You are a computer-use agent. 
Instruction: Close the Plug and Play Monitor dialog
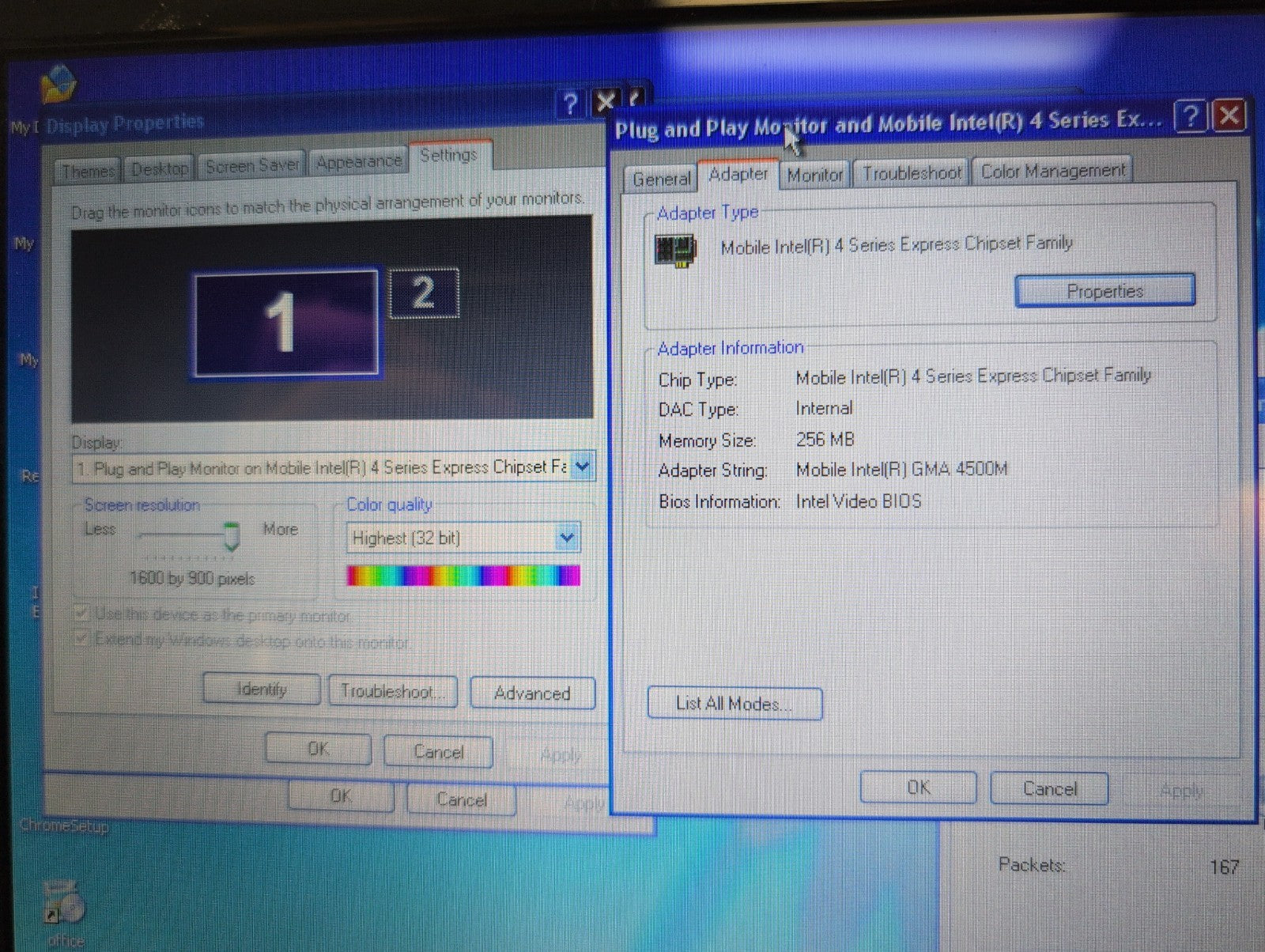pos(1229,116)
